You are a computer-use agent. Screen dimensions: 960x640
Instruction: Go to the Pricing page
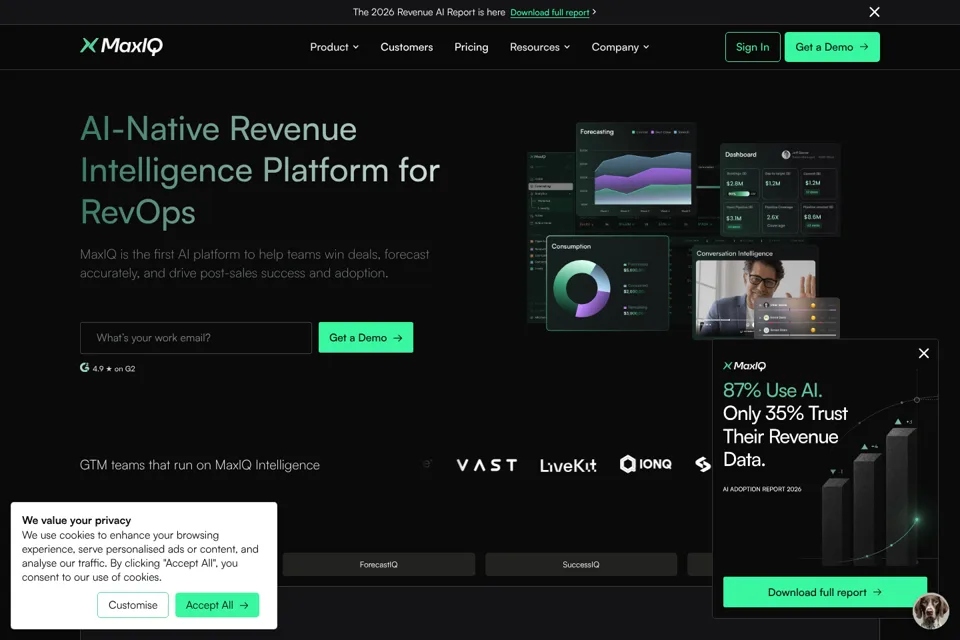point(471,47)
